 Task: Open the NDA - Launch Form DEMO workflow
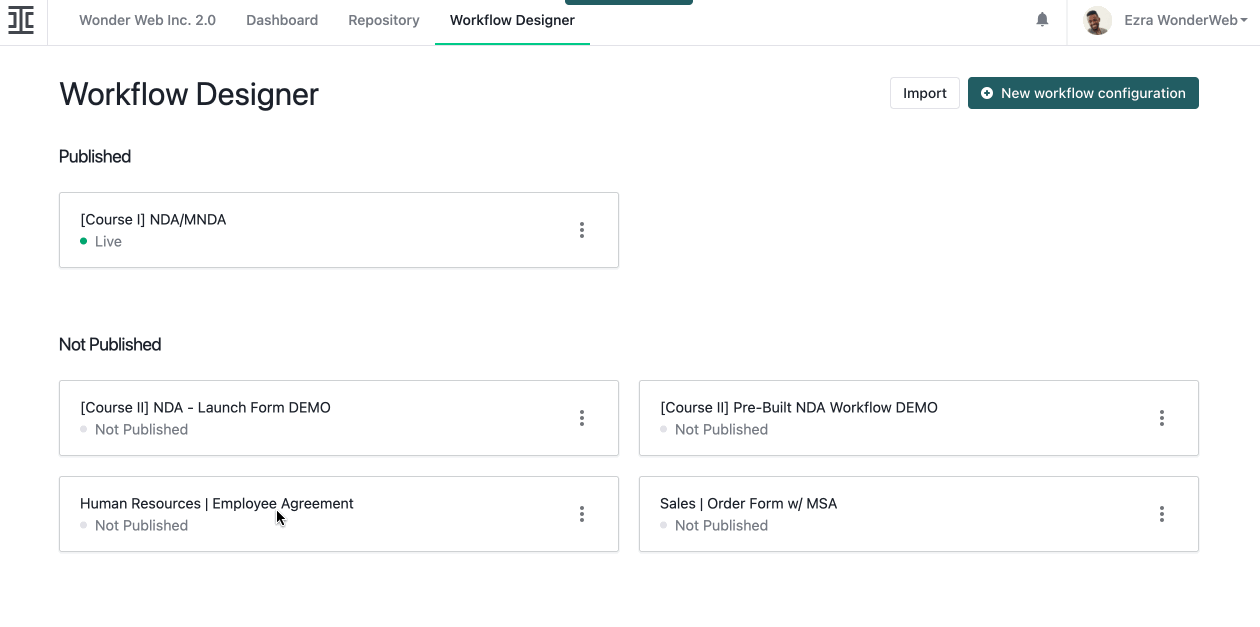(x=205, y=408)
